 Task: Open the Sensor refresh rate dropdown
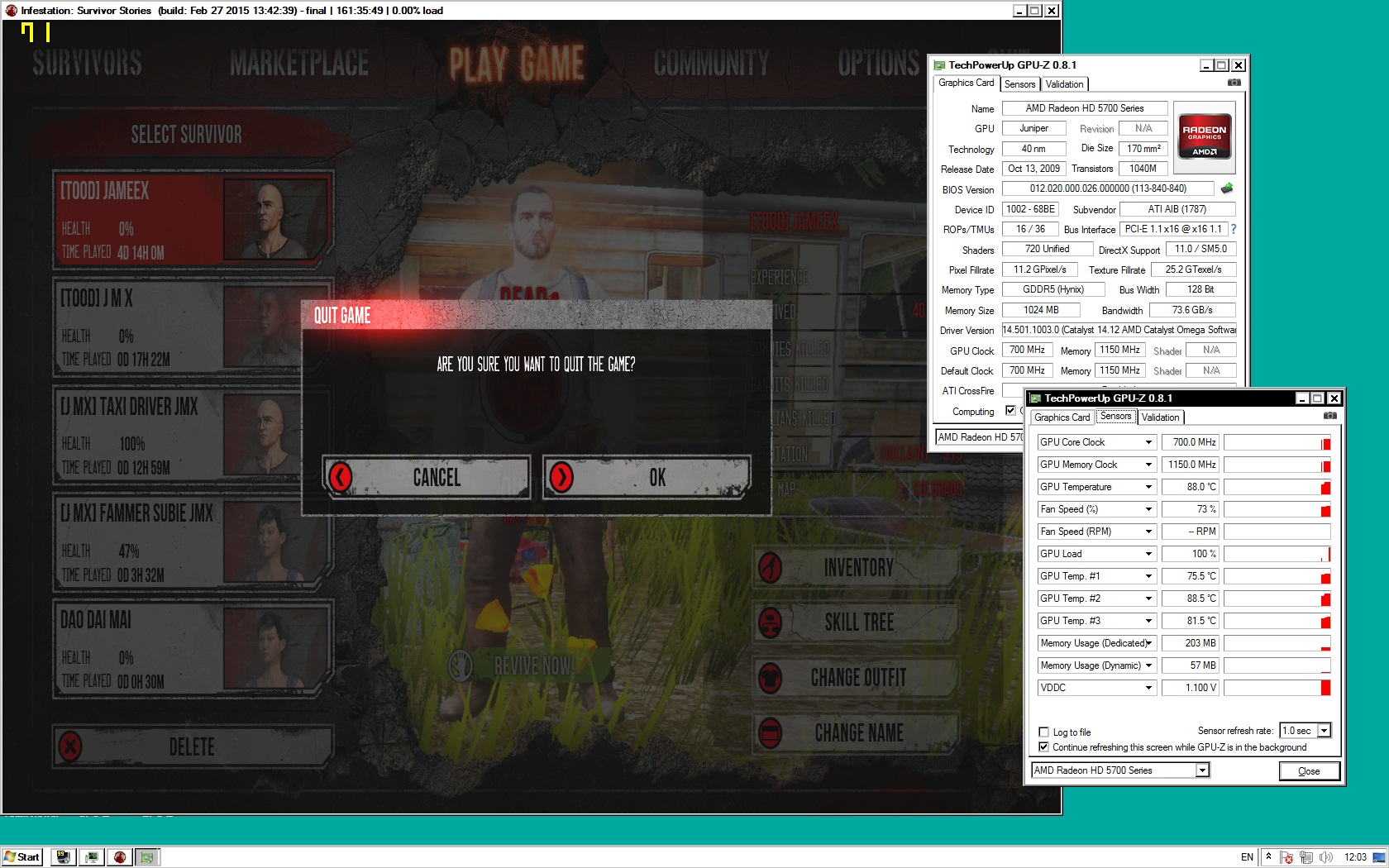(1324, 730)
